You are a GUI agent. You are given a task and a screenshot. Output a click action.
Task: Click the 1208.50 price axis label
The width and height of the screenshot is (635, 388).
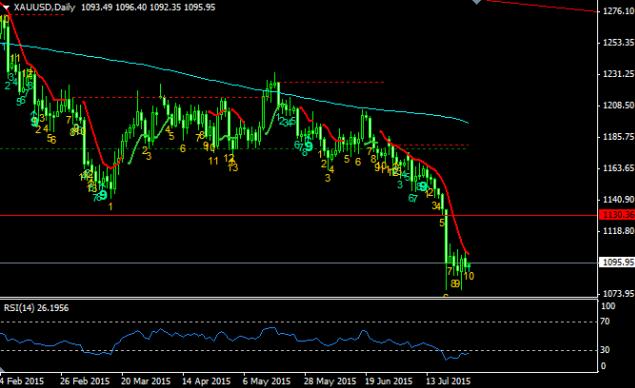618,105
